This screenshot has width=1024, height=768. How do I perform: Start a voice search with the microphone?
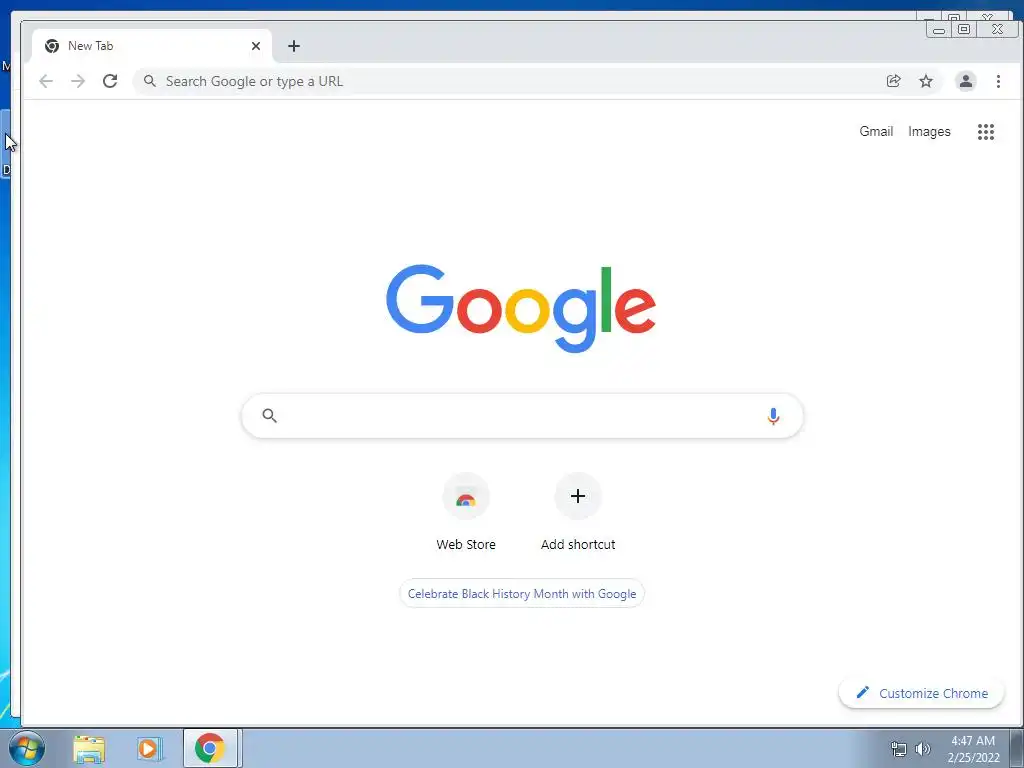pos(773,416)
